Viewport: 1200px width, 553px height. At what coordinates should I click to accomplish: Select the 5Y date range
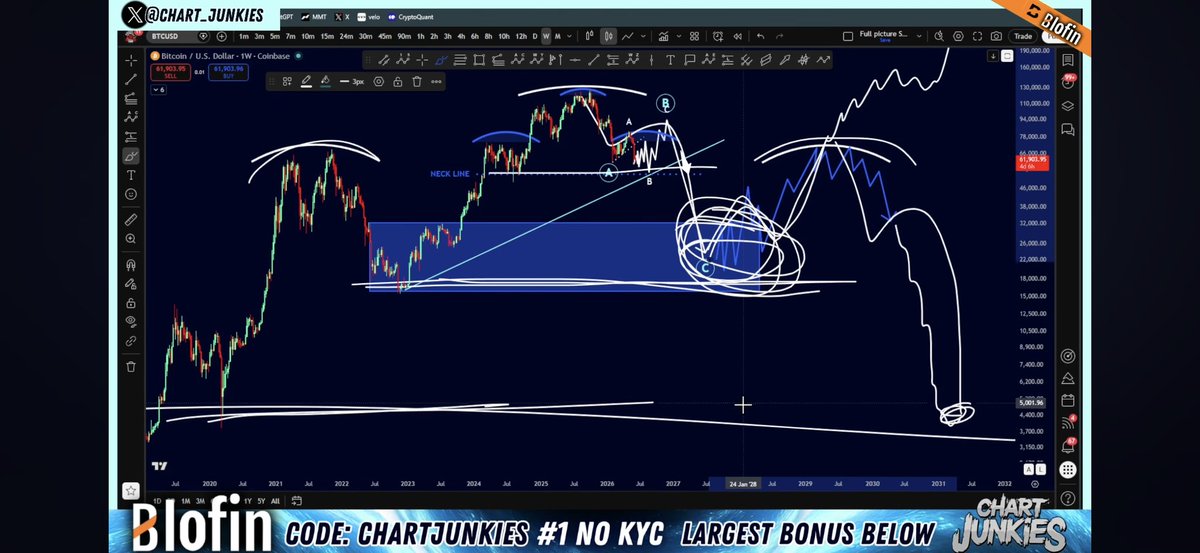(x=261, y=501)
